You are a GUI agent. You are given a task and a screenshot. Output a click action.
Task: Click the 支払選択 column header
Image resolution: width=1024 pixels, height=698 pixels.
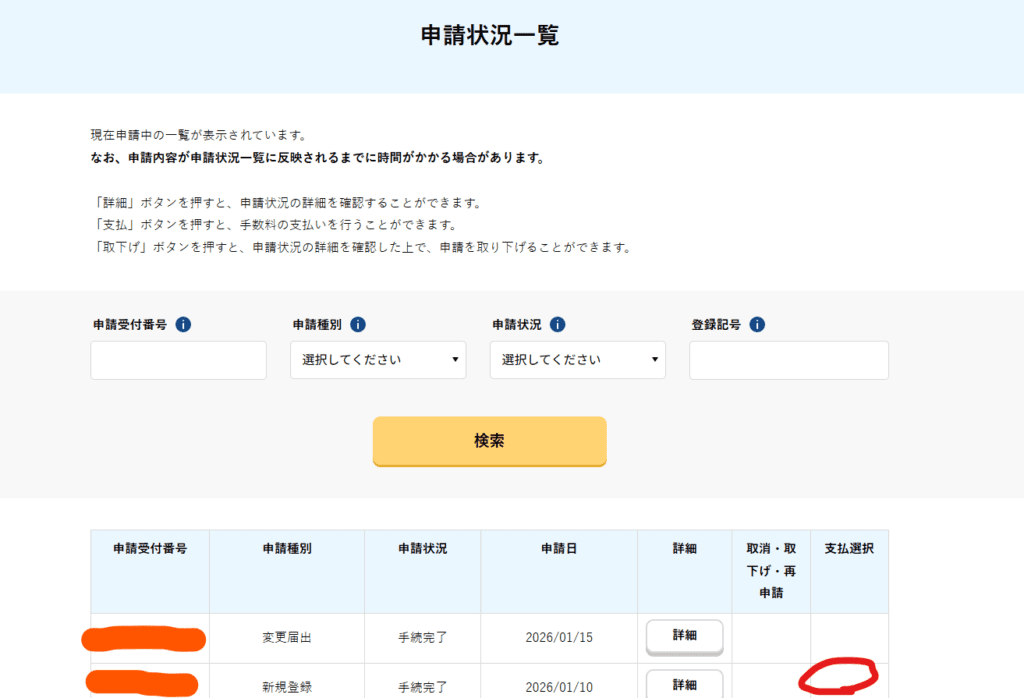(x=849, y=549)
